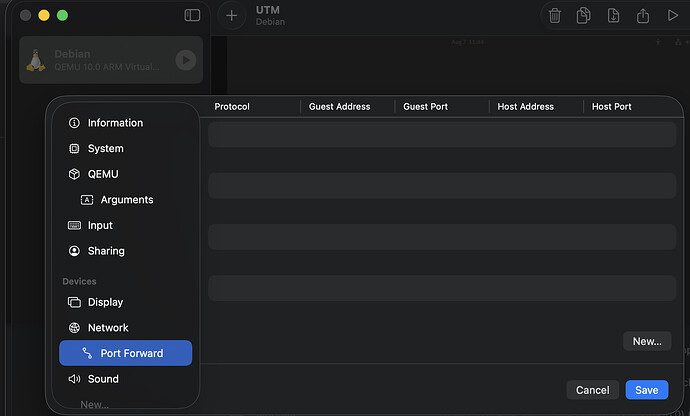Click the Display monitor icon
The height and width of the screenshot is (416, 690).
tap(74, 302)
